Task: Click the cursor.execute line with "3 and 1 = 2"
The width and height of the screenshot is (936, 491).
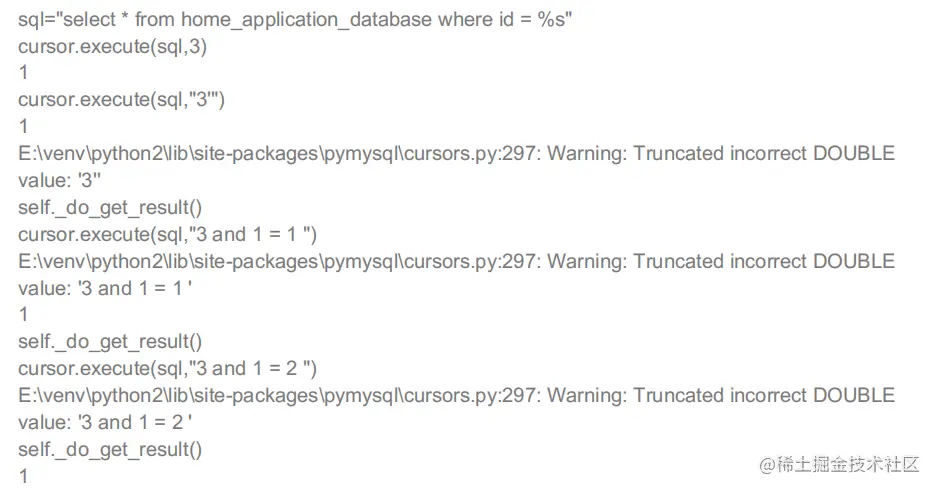Action: pyautogui.click(x=167, y=369)
